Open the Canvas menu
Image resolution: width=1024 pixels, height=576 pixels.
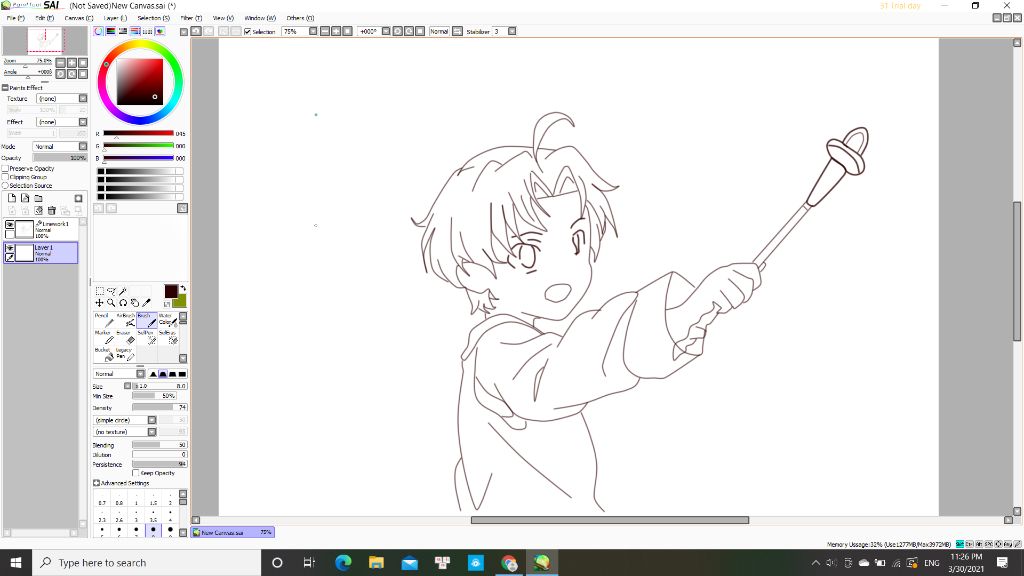79,18
